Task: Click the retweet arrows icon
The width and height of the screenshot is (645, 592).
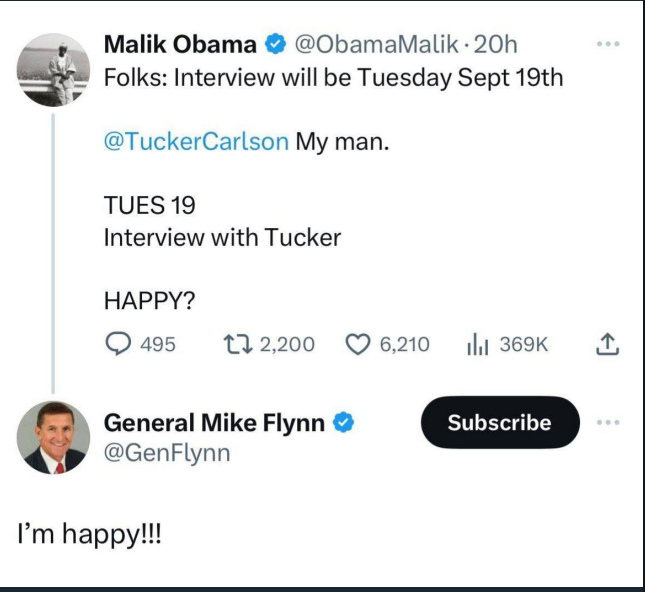Action: click(236, 344)
